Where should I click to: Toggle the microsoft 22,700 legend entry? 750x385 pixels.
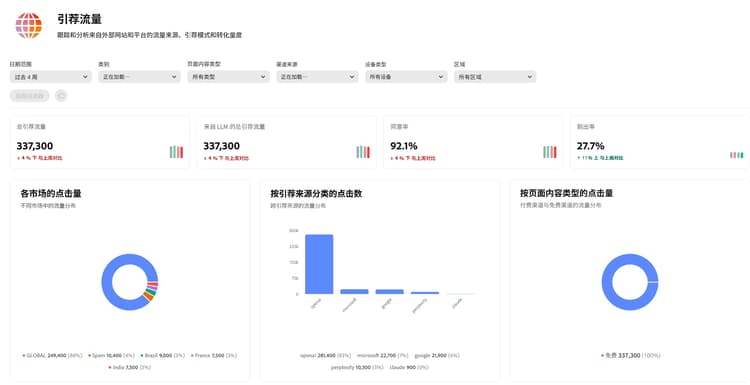pyautogui.click(x=383, y=355)
